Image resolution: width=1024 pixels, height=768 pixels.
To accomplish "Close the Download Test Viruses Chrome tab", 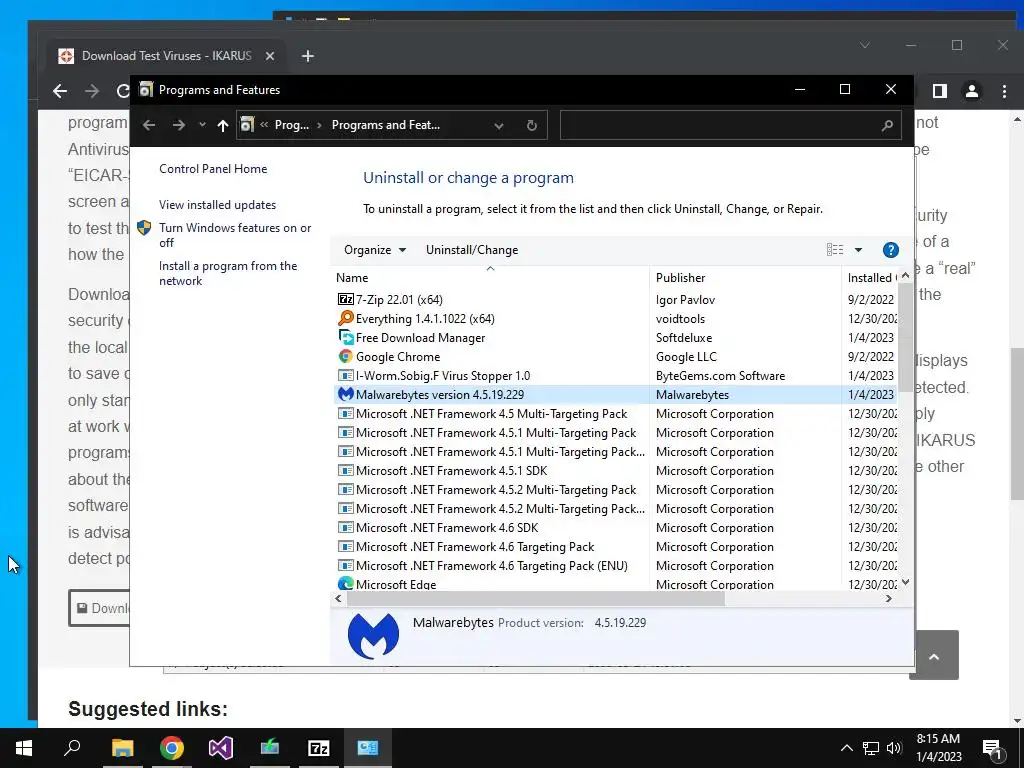I will [x=270, y=56].
